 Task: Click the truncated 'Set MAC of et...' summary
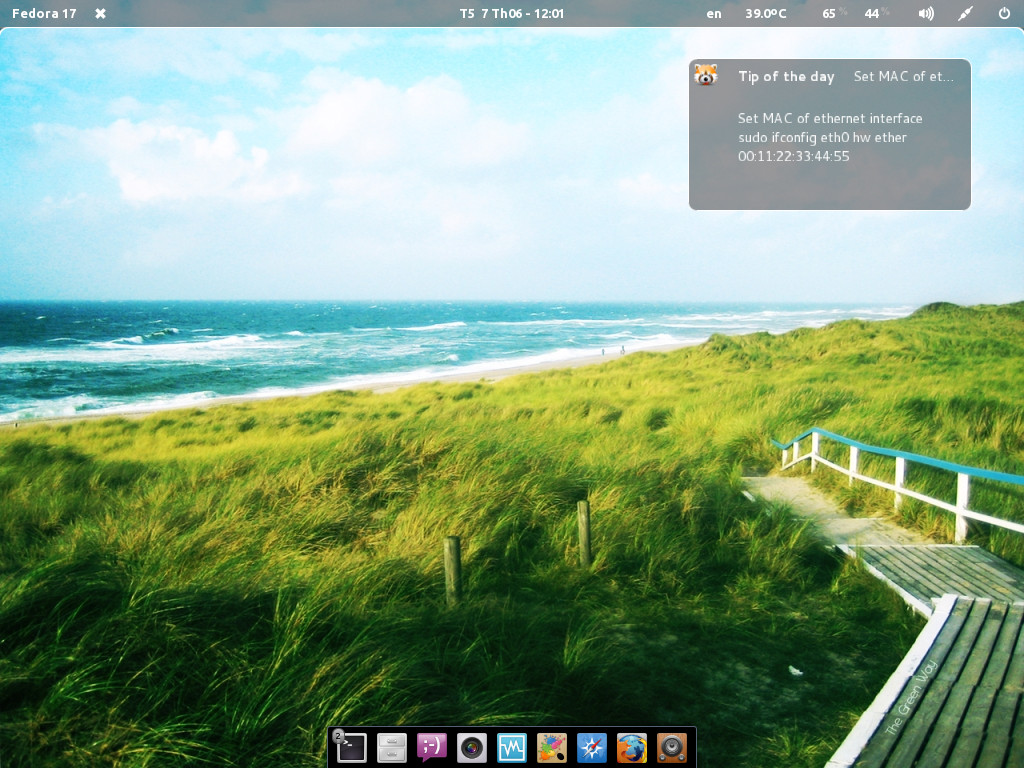coord(904,76)
